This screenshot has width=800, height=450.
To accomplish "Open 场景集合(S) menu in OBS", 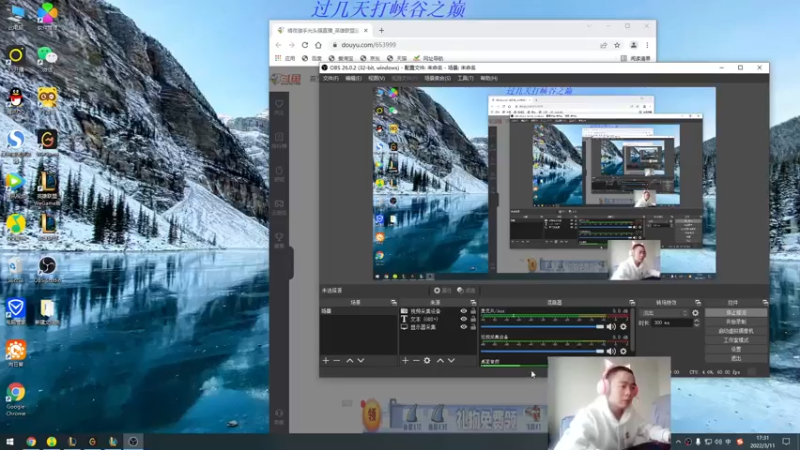I will pyautogui.click(x=437, y=78).
